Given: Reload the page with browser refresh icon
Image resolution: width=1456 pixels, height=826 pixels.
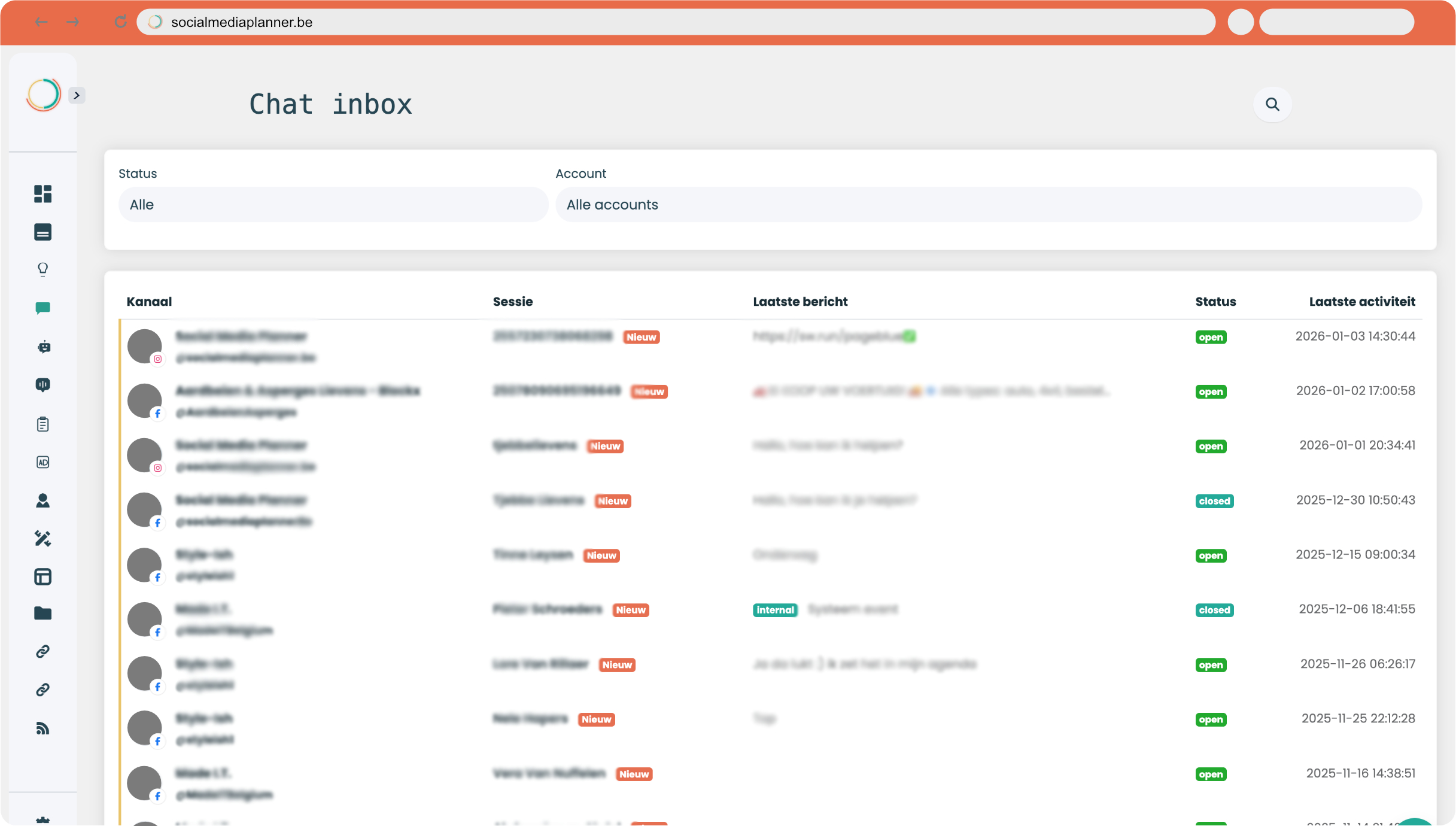Looking at the screenshot, I should (x=120, y=22).
